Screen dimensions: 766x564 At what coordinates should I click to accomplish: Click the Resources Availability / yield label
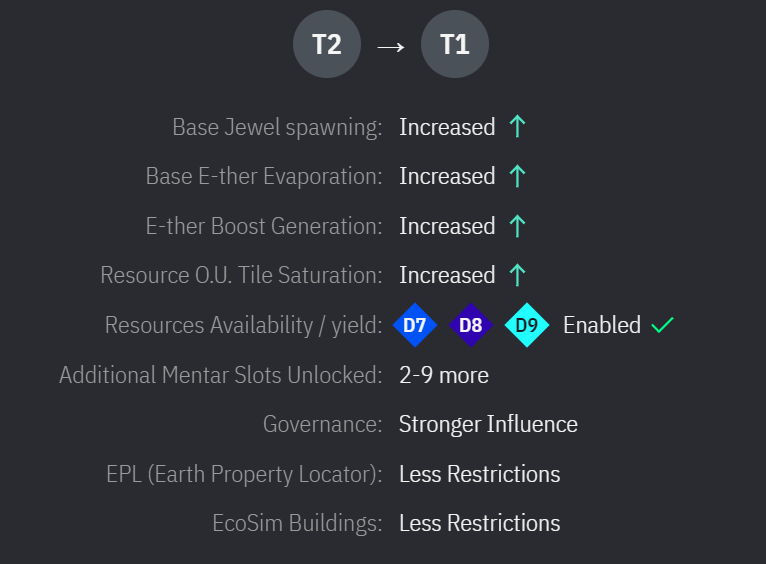(x=243, y=325)
